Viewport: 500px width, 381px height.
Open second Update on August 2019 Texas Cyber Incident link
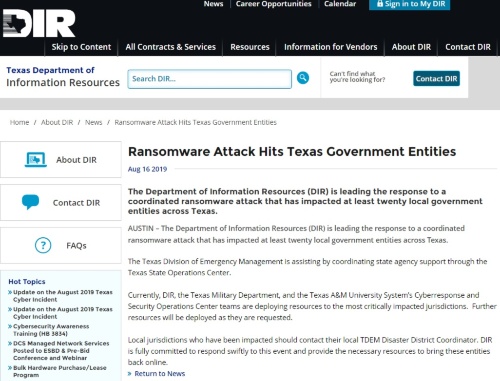pyautogui.click(x=63, y=313)
